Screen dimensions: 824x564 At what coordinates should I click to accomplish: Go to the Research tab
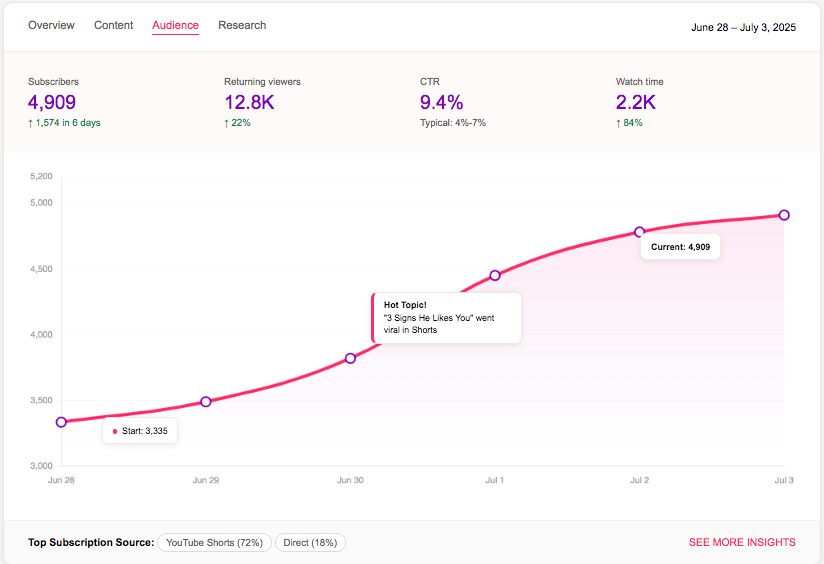click(242, 25)
